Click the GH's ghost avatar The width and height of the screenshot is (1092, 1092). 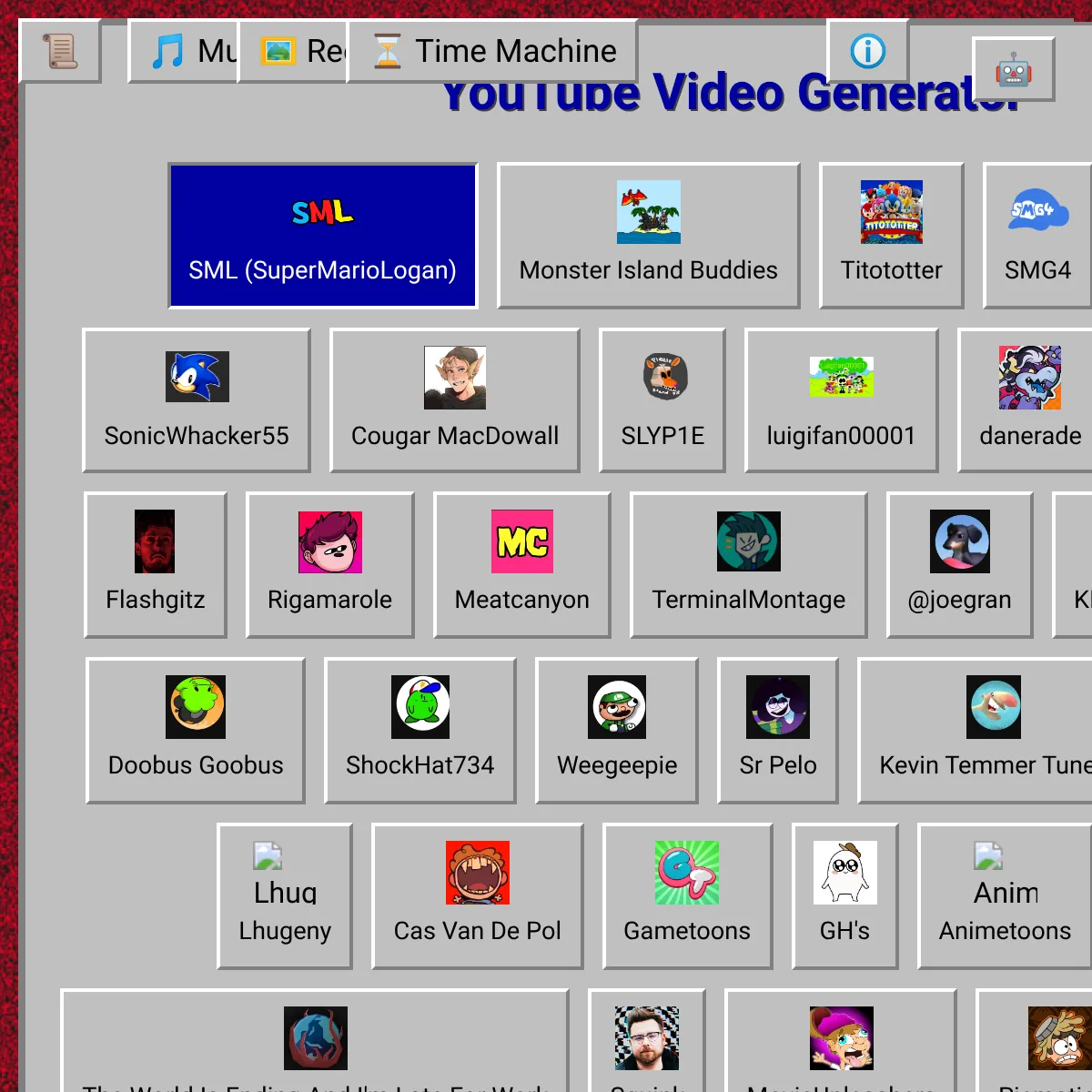click(845, 873)
